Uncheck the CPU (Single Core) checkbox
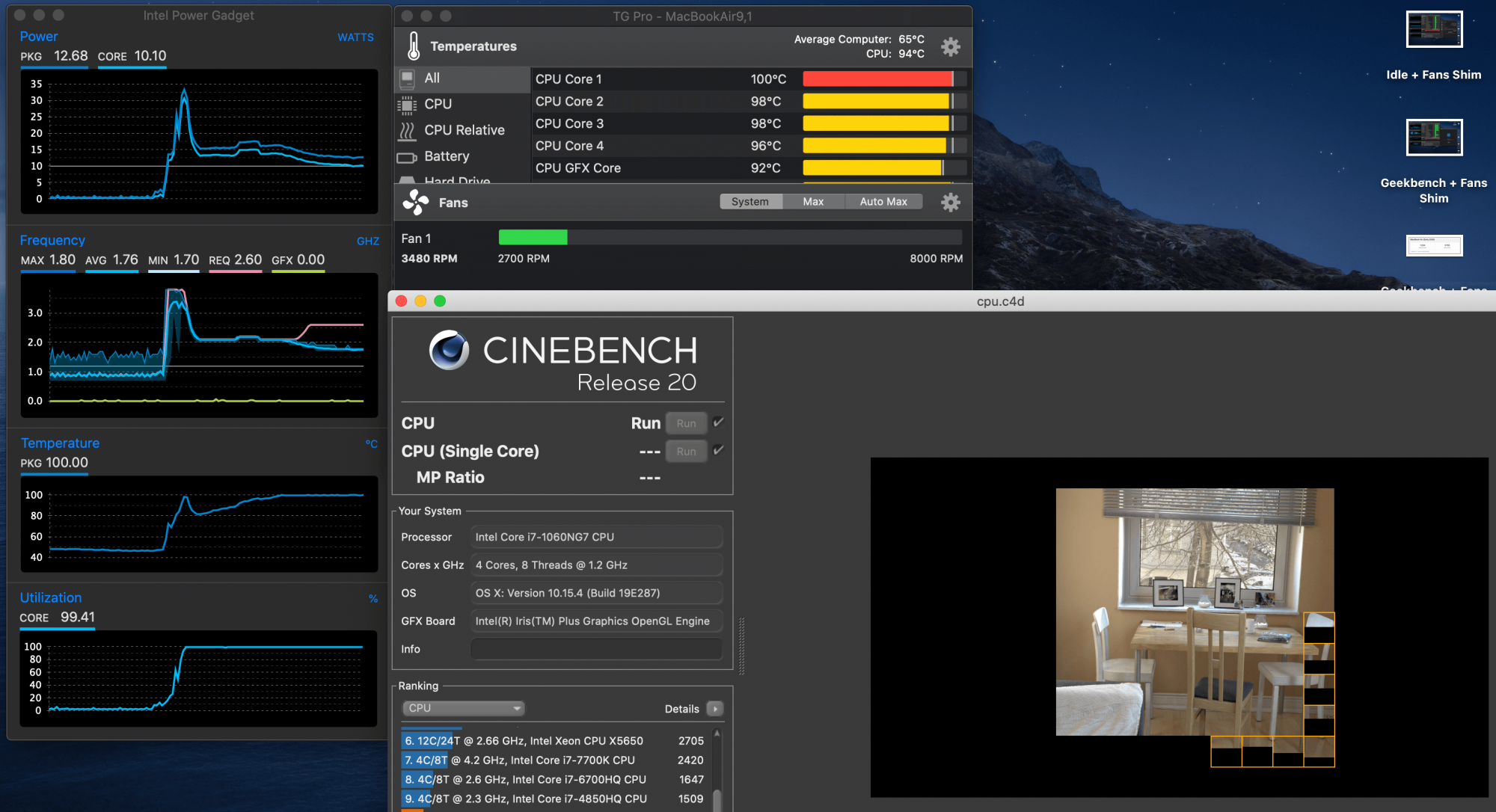This screenshot has width=1496, height=812. [x=717, y=450]
